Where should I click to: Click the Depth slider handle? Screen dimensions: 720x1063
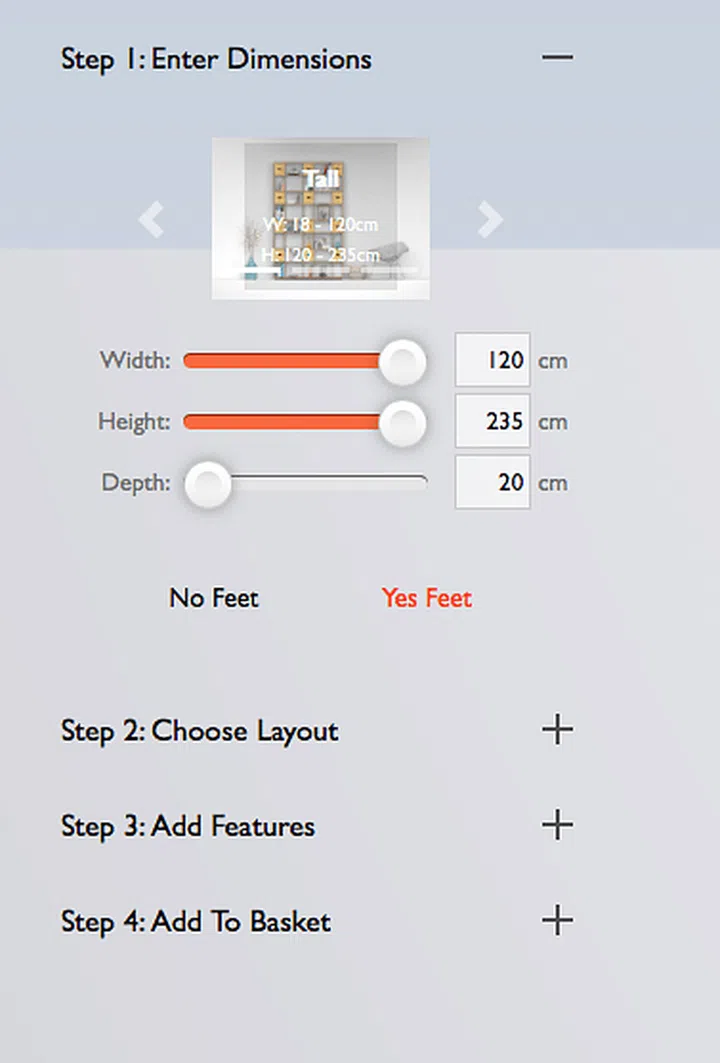pyautogui.click(x=209, y=484)
